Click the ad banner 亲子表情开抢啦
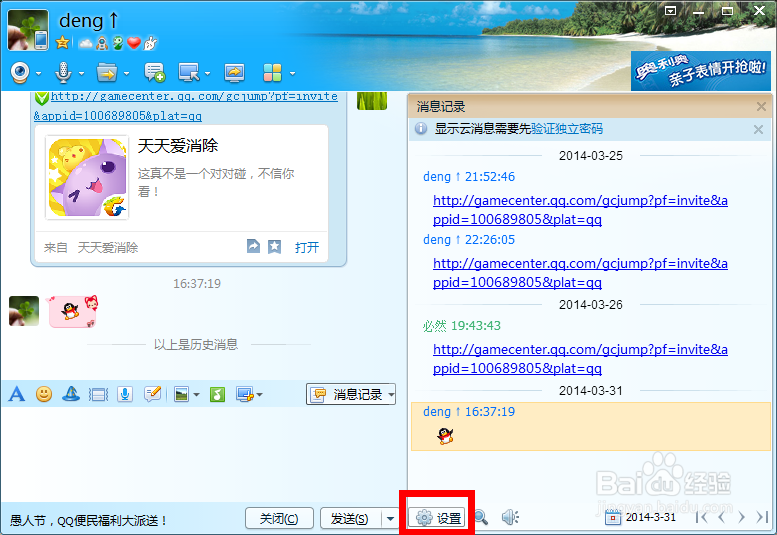Image resolution: width=777 pixels, height=535 pixels. [701, 71]
